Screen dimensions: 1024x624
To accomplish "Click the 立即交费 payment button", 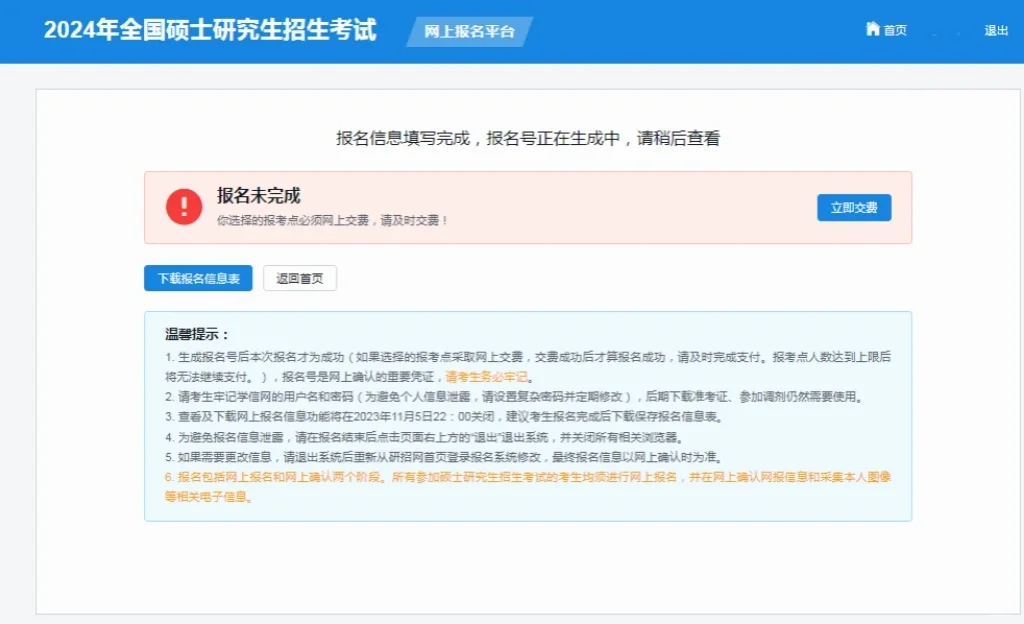I will pos(853,207).
